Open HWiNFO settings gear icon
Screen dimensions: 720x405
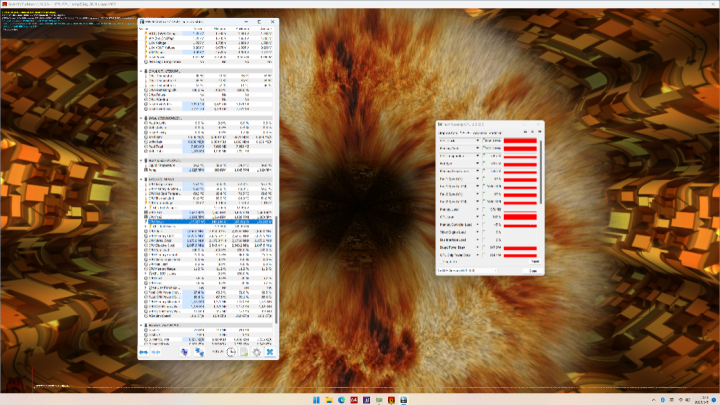(x=257, y=352)
